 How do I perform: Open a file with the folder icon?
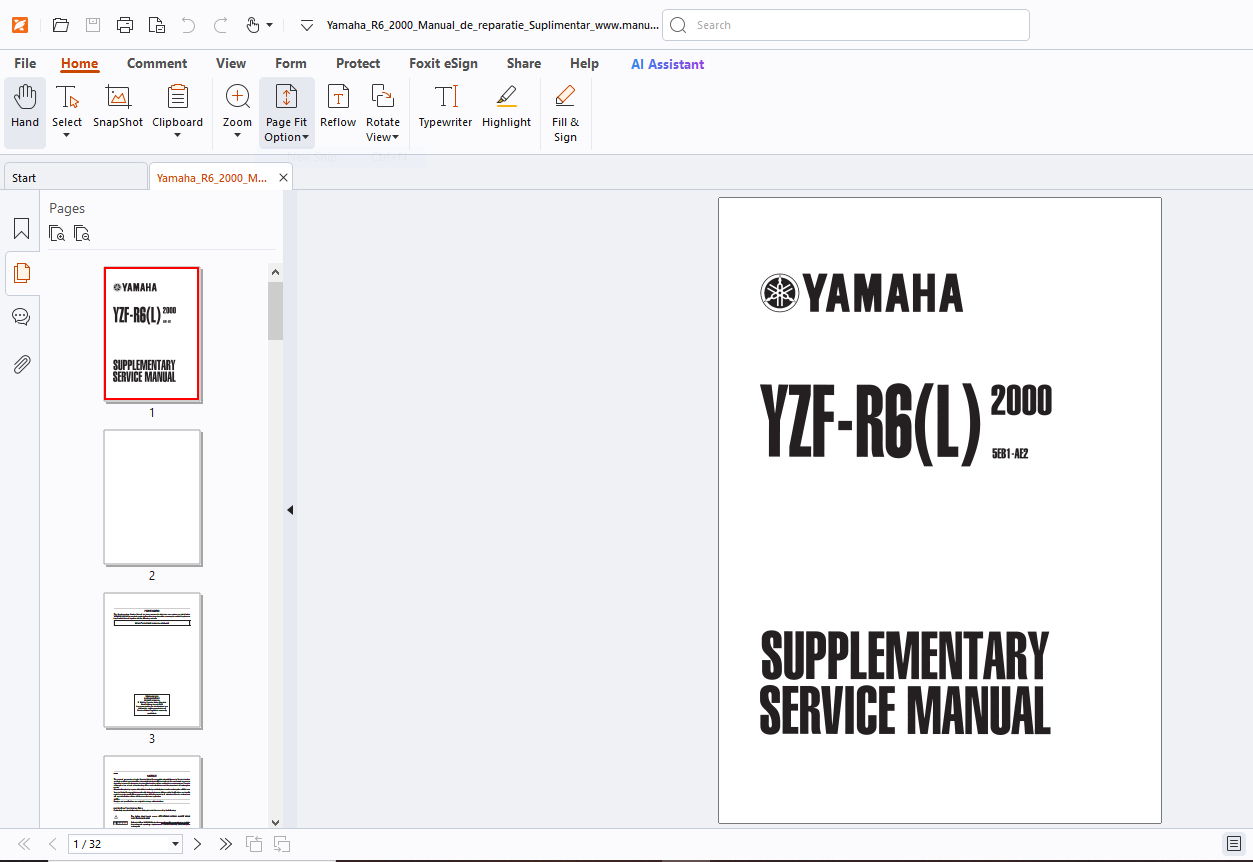pos(60,25)
